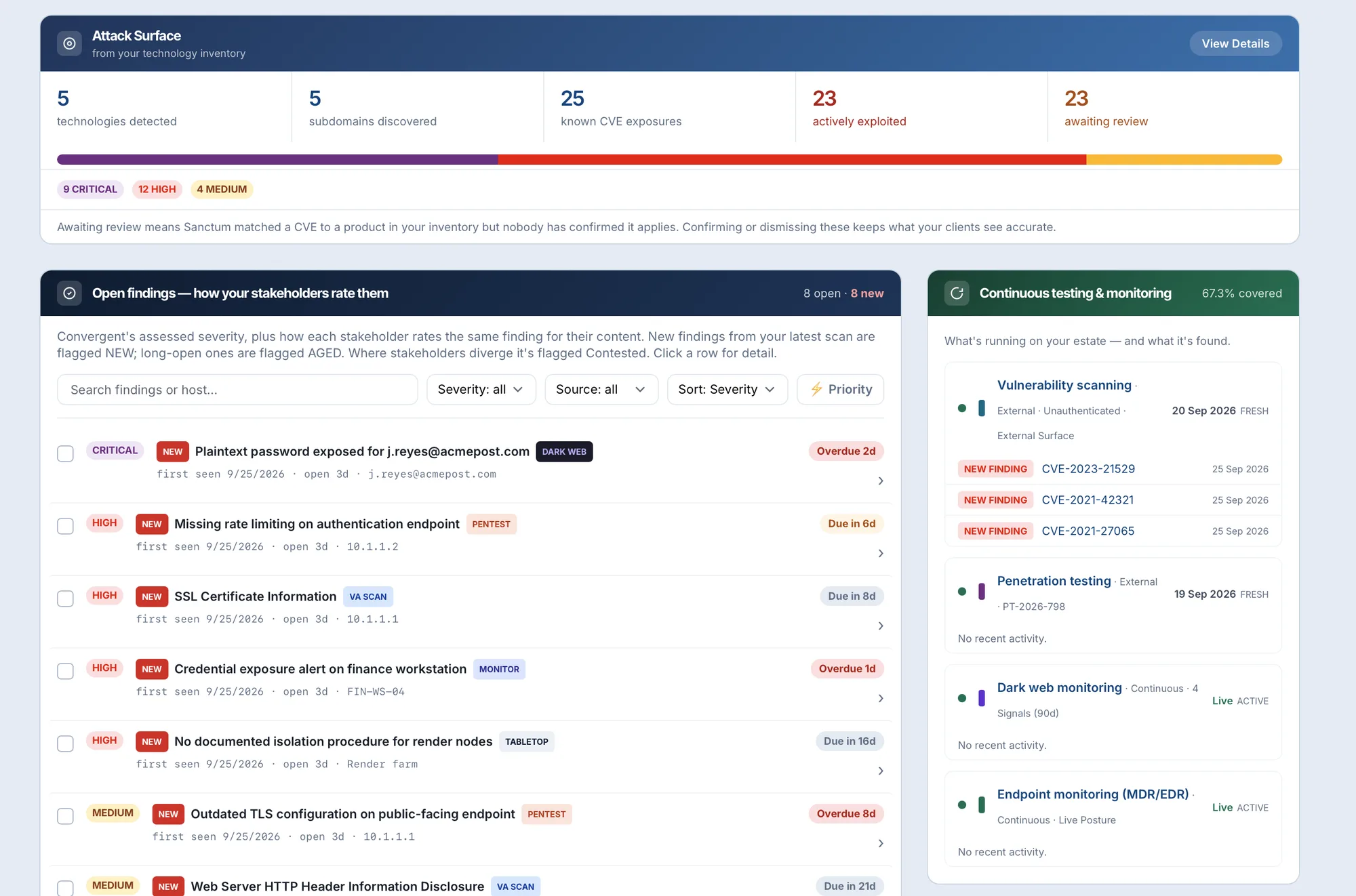
Task: Click the 4 MEDIUM severity pill
Action: 222,189
